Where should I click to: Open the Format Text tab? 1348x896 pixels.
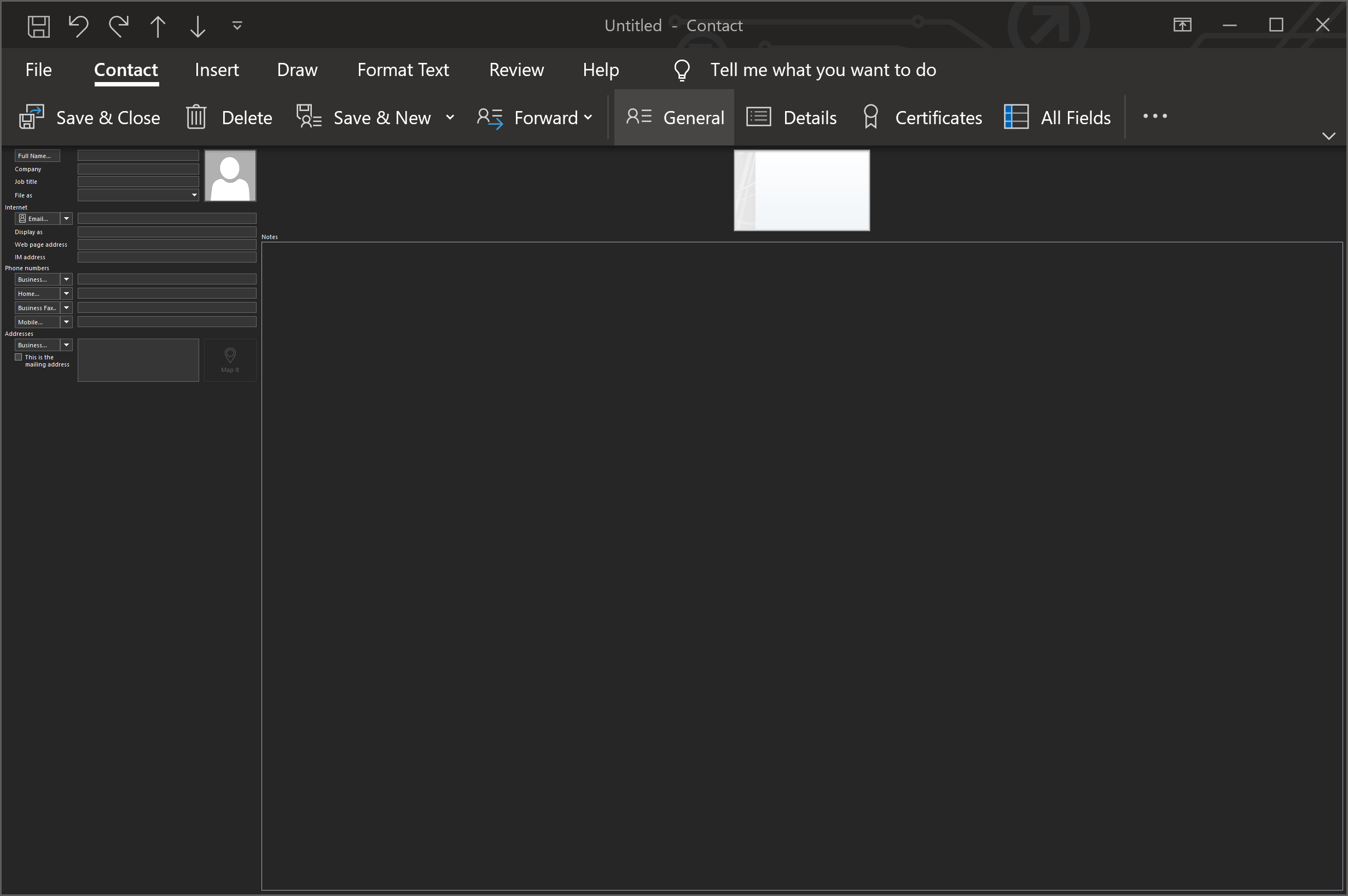click(403, 69)
